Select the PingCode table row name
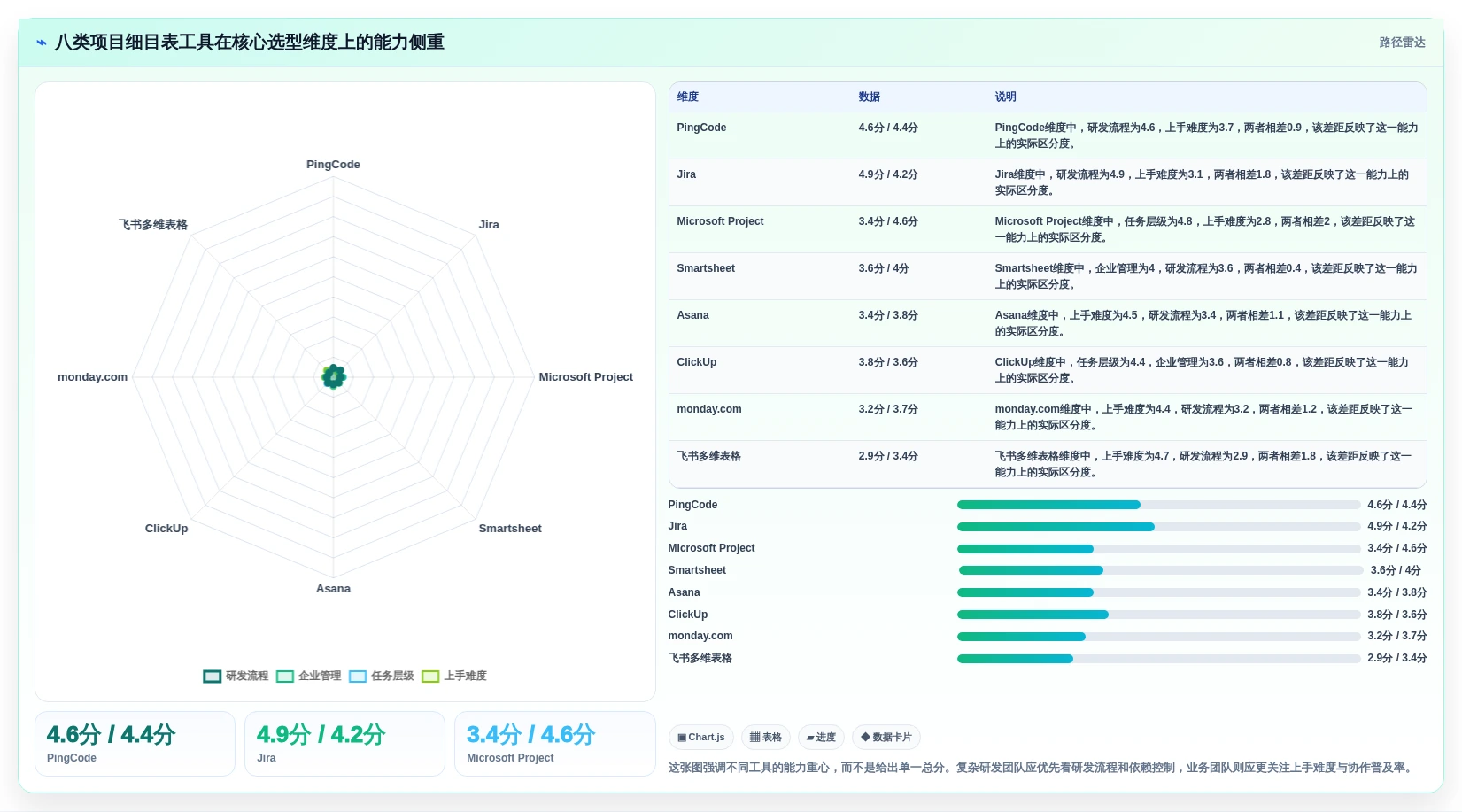1462x812 pixels. tap(701, 128)
